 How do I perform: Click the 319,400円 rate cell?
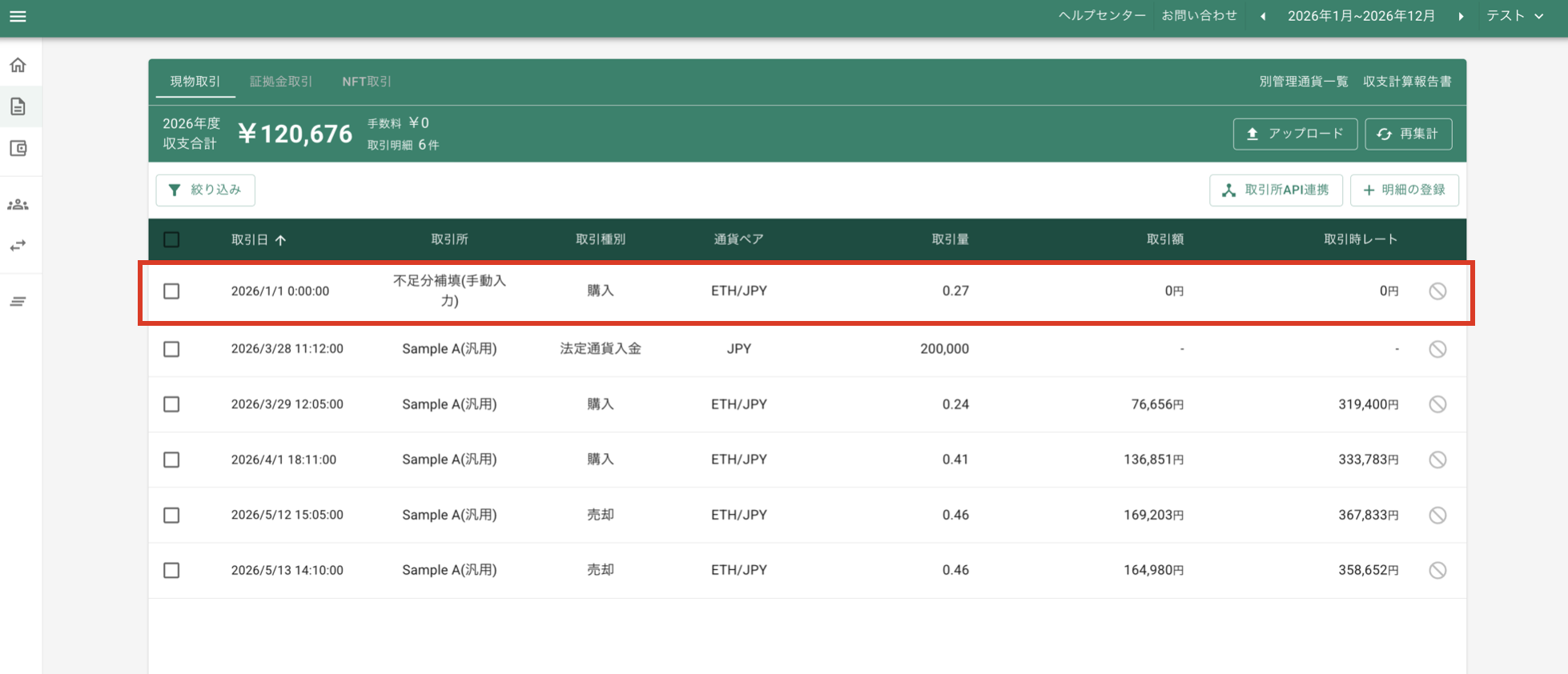click(x=1369, y=404)
